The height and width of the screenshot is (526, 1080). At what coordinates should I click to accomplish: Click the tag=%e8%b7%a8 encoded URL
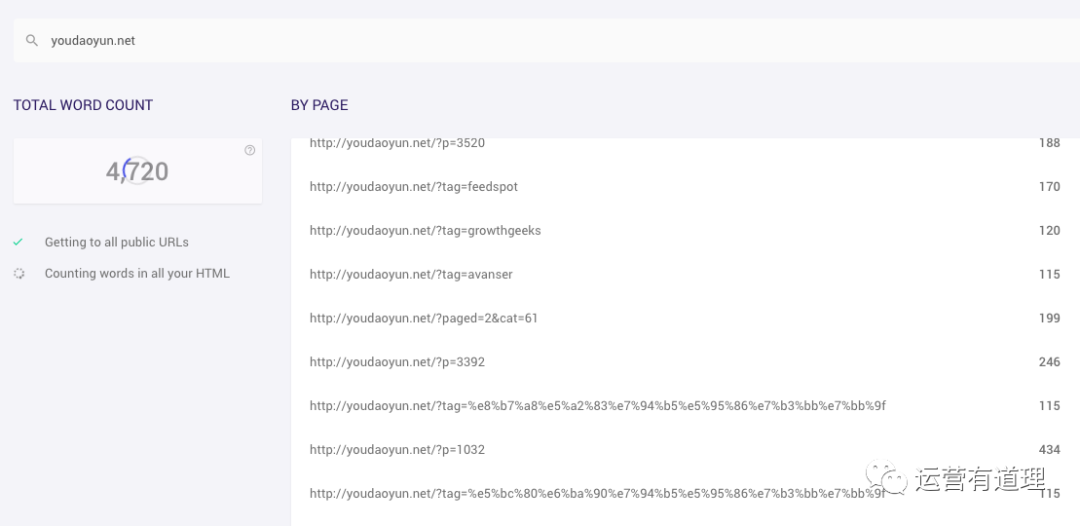click(597, 406)
